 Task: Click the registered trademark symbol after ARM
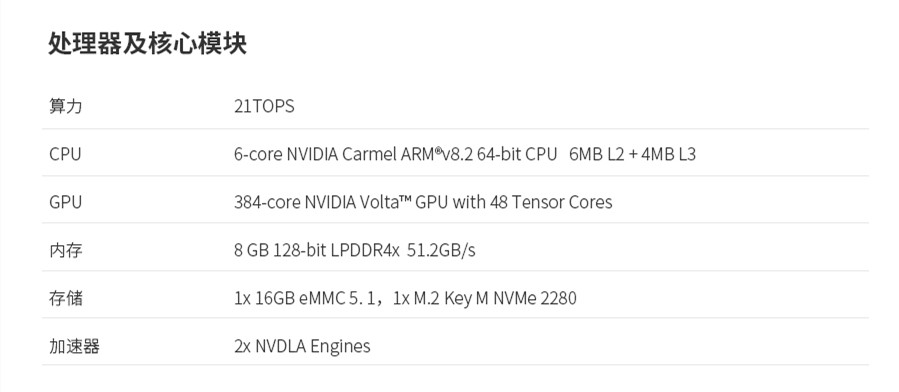pyautogui.click(x=438, y=150)
